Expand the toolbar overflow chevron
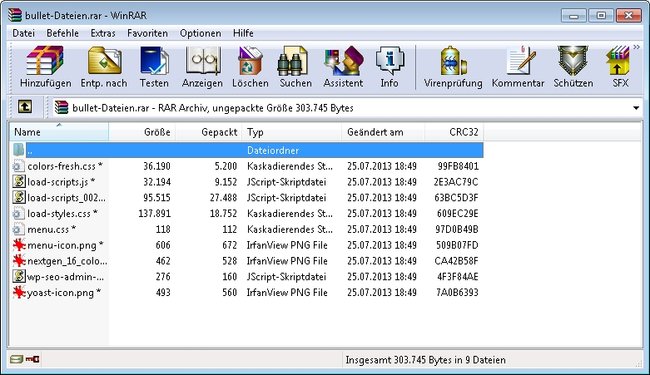This screenshot has height=375, width=650. click(x=636, y=48)
